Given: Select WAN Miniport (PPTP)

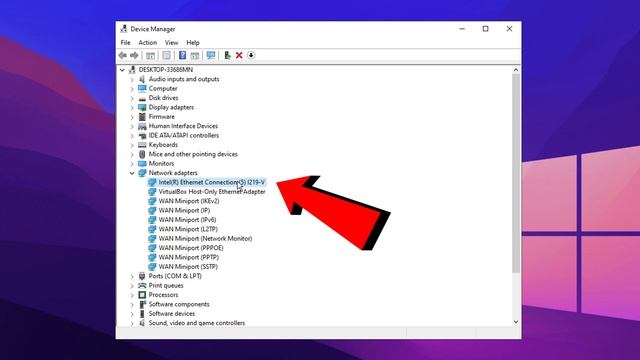Looking at the screenshot, I should 189,258.
